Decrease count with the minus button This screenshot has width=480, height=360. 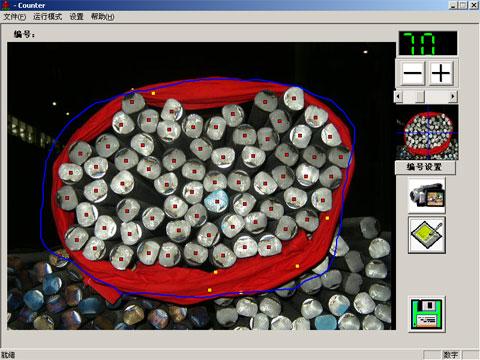411,72
